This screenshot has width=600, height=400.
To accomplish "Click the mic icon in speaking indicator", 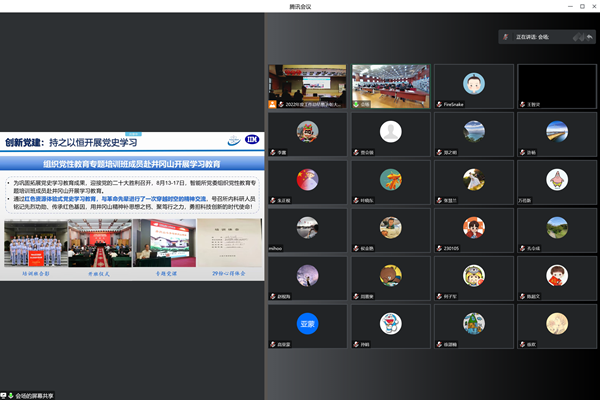I will pos(506,37).
